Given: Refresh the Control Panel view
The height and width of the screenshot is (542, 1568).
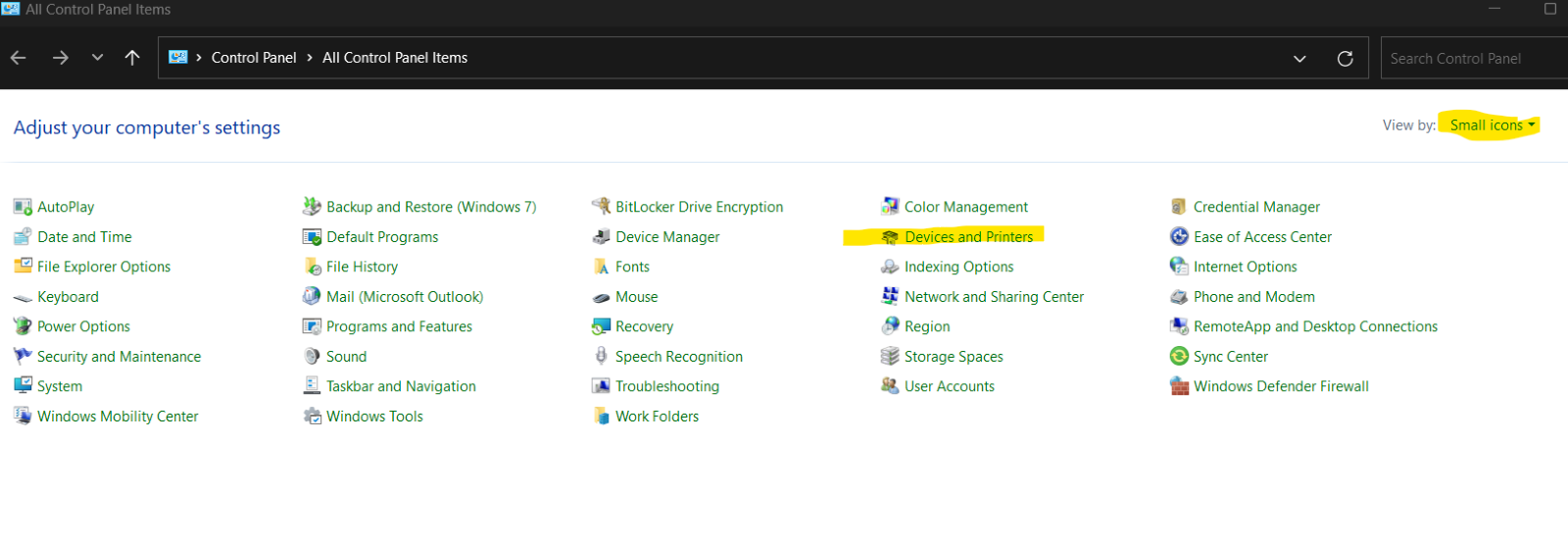Looking at the screenshot, I should point(1346,59).
